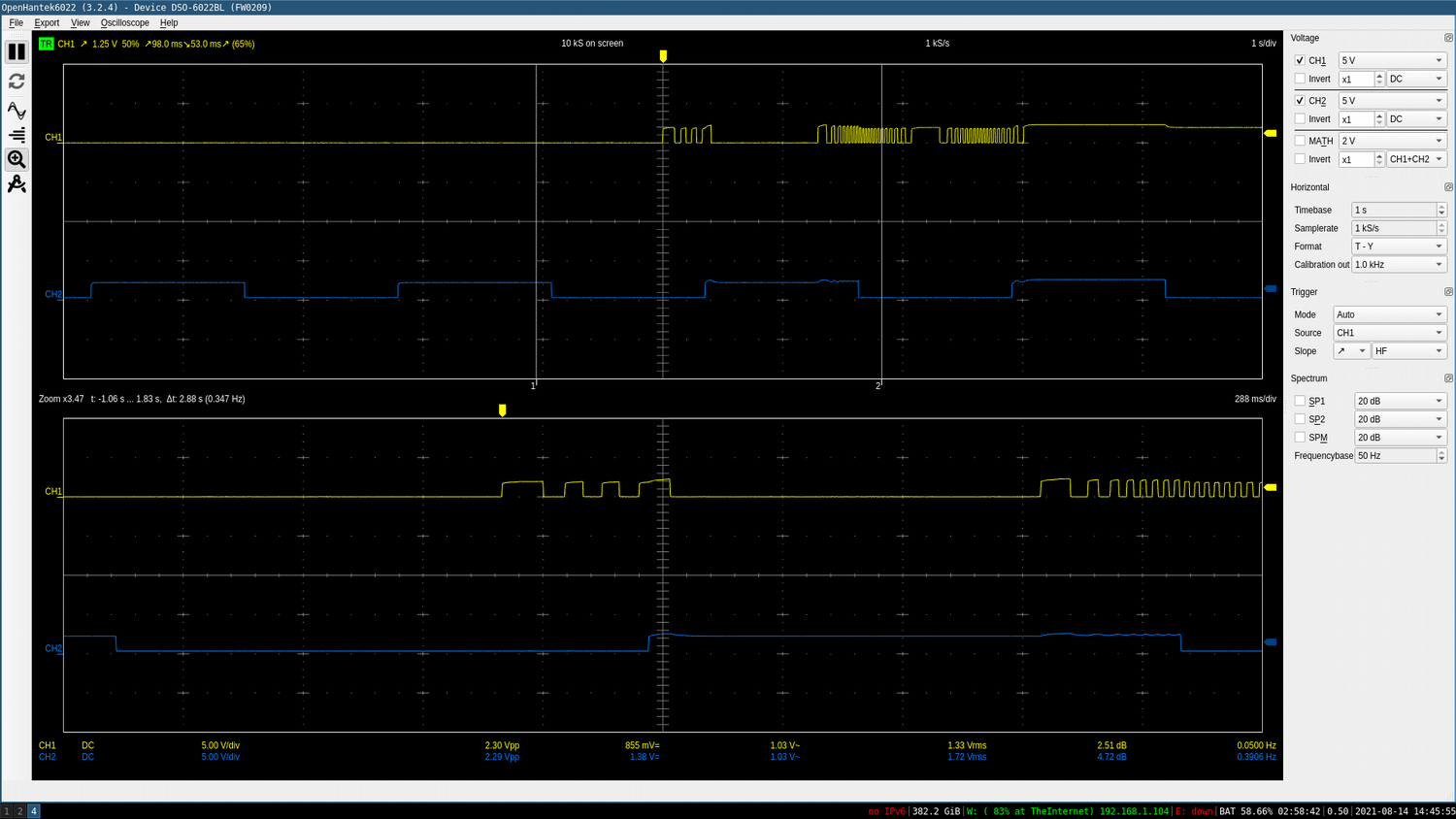Select cursor marker 1 below top graph
Screen dimensions: 1456x819
tap(533, 385)
